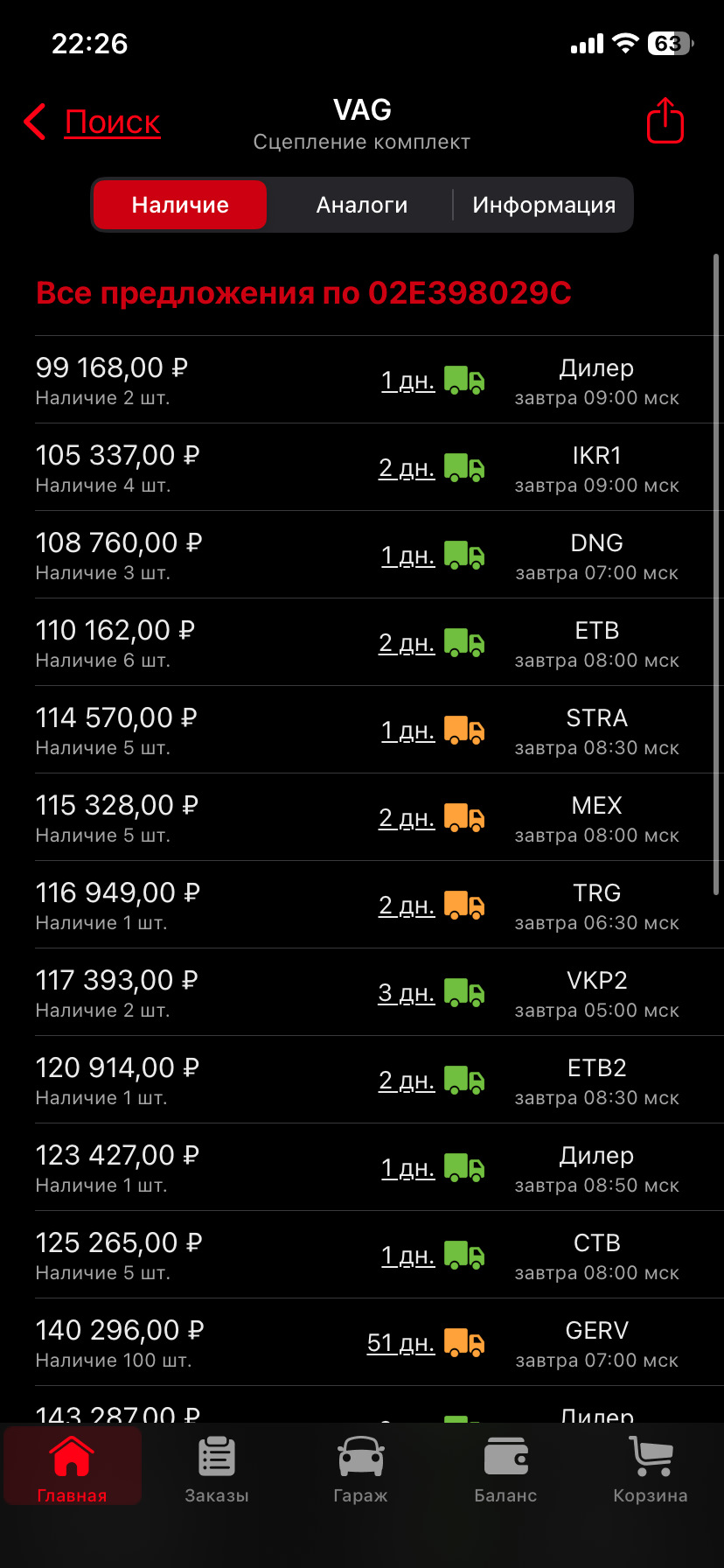The image size is (724, 1568).
Task: Tap the red back chevron arrow
Action: [x=35, y=122]
